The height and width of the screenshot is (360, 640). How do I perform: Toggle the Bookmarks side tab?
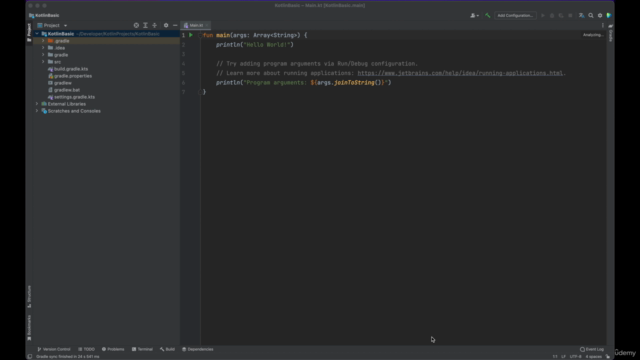(29, 328)
